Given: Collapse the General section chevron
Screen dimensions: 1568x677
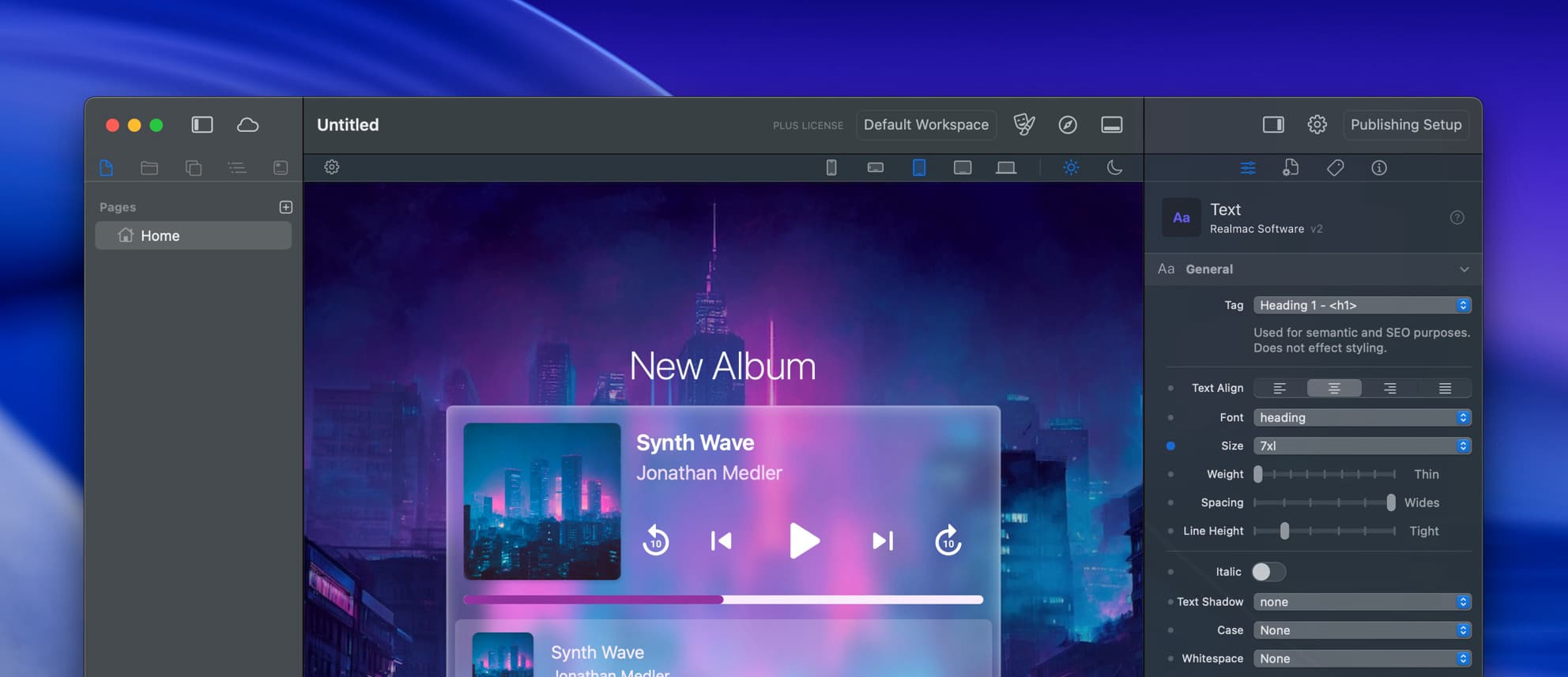Looking at the screenshot, I should [1464, 269].
